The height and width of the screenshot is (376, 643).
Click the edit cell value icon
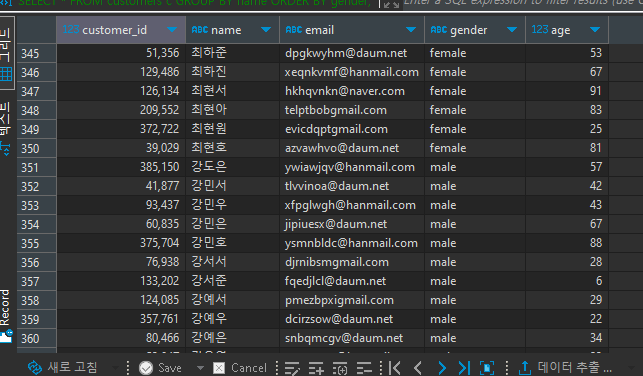coord(292,368)
